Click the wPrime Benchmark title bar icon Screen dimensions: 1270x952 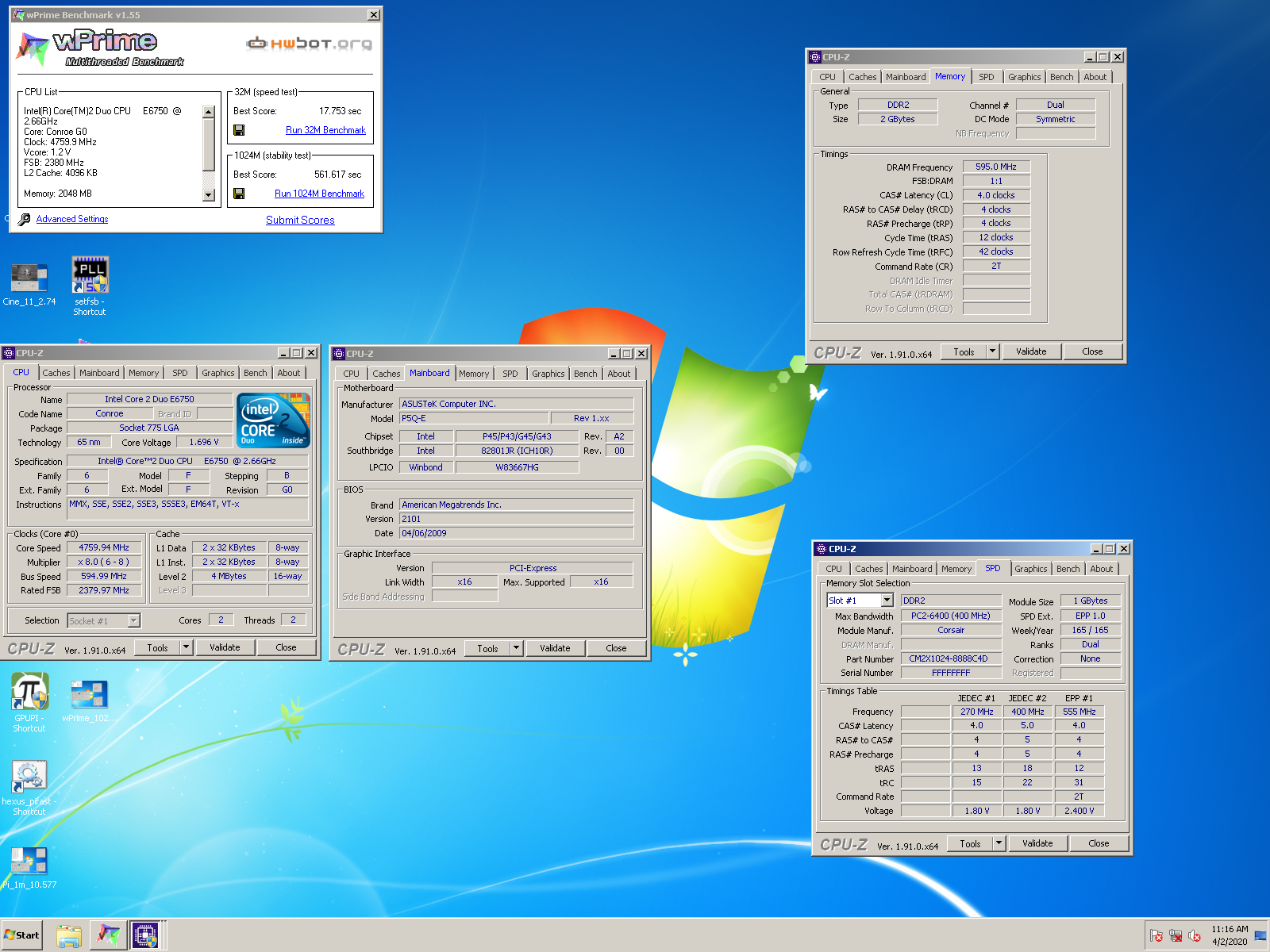point(18,15)
